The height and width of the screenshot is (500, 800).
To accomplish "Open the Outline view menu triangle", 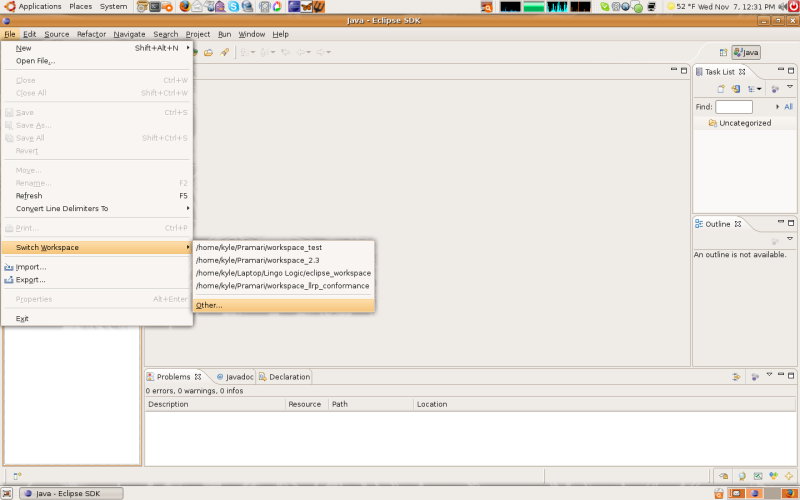I will (790, 239).
